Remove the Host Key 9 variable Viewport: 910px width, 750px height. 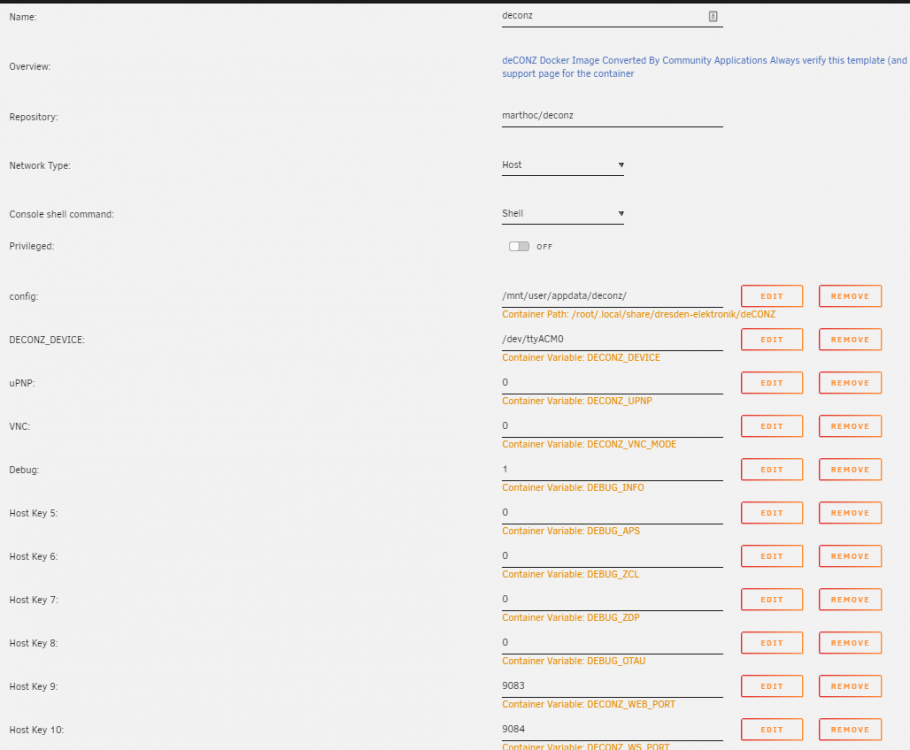point(850,686)
